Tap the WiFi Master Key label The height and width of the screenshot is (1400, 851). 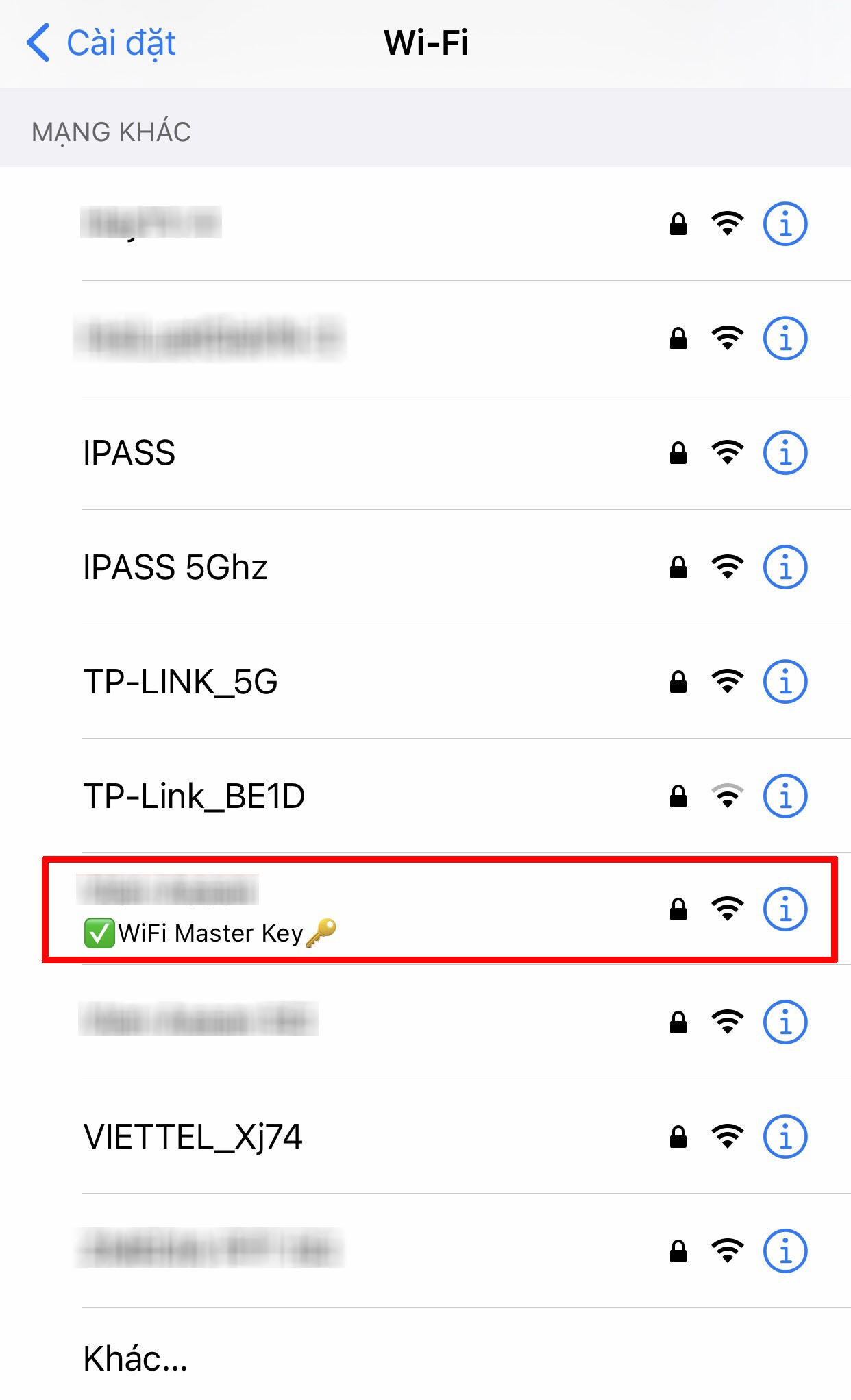(x=210, y=933)
